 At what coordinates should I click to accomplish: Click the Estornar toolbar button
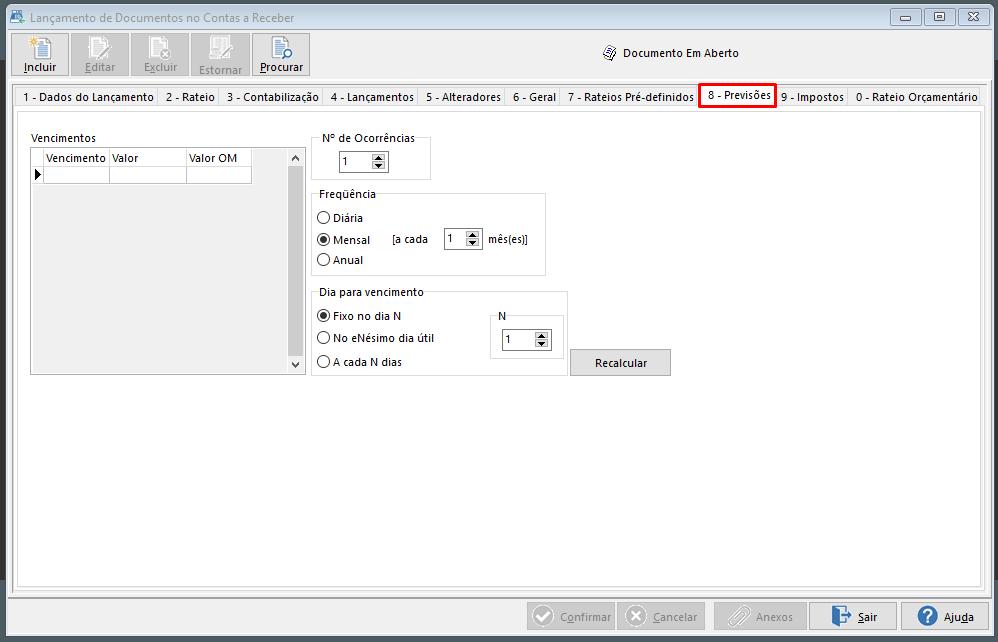[x=220, y=55]
